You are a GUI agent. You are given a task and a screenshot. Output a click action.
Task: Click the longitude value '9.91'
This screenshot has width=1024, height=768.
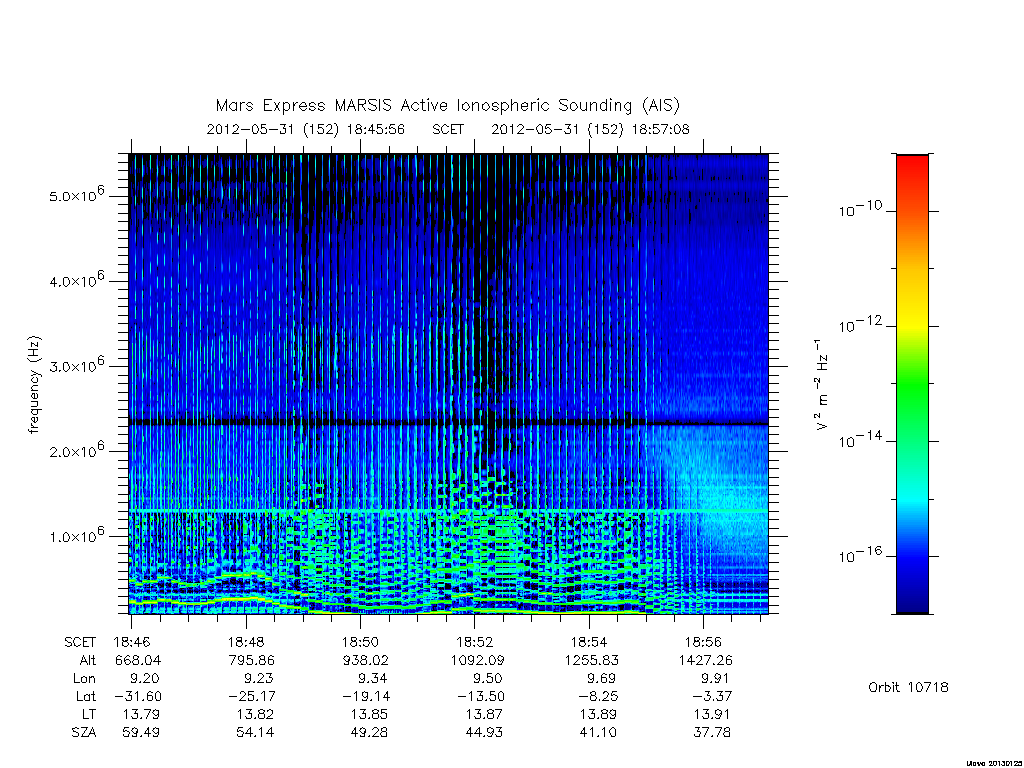coord(714,678)
